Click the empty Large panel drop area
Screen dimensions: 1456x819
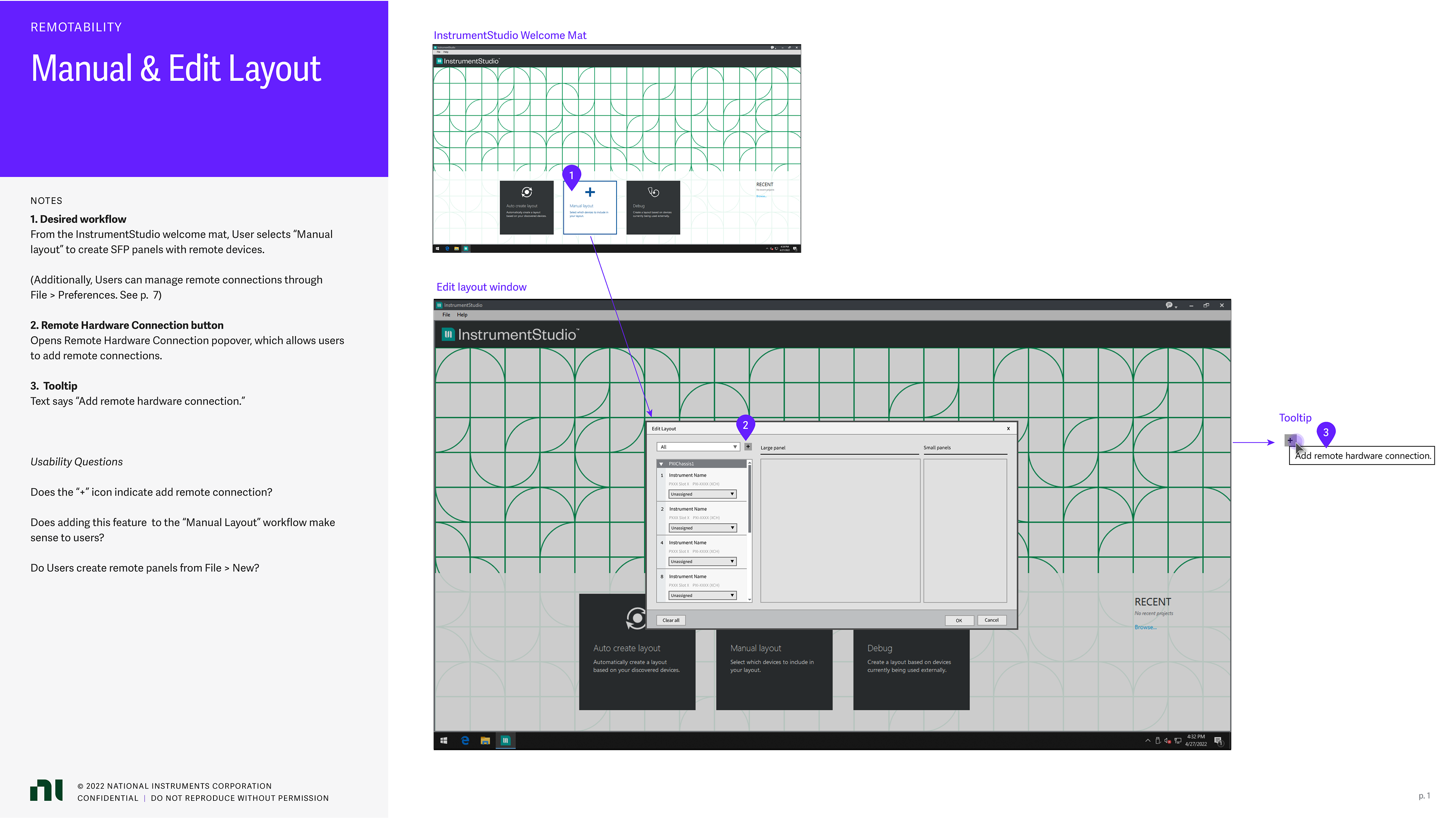pyautogui.click(x=840, y=531)
